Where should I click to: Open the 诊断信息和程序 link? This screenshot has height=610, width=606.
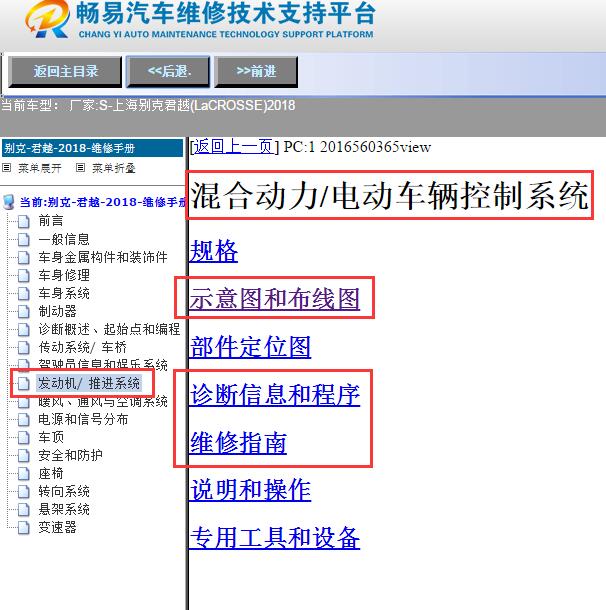click(275, 394)
